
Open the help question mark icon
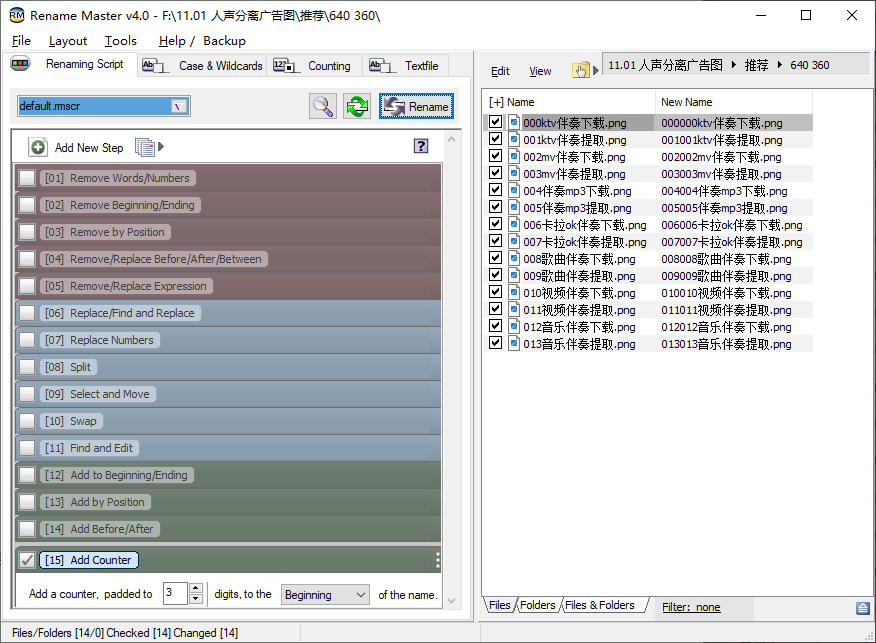click(421, 147)
